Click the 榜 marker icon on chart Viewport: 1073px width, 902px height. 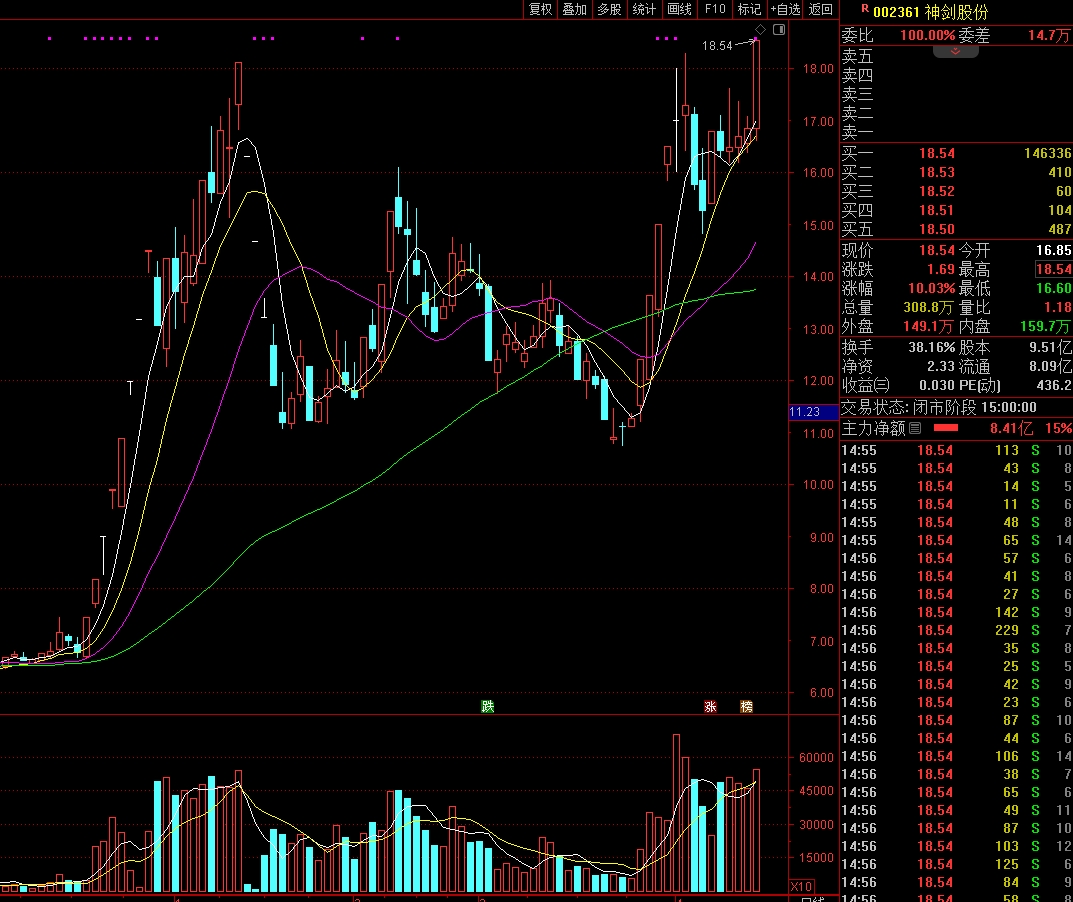746,707
